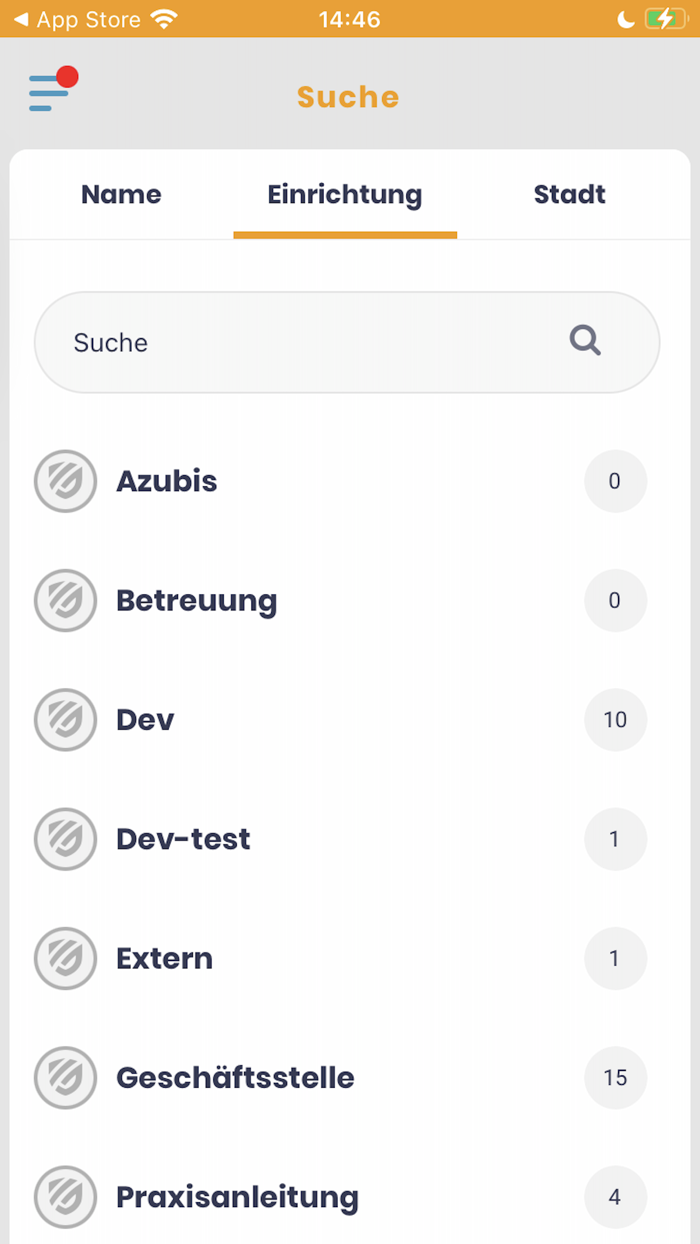Tap the shield icon beside Praxisanleitung

[x=66, y=1197]
